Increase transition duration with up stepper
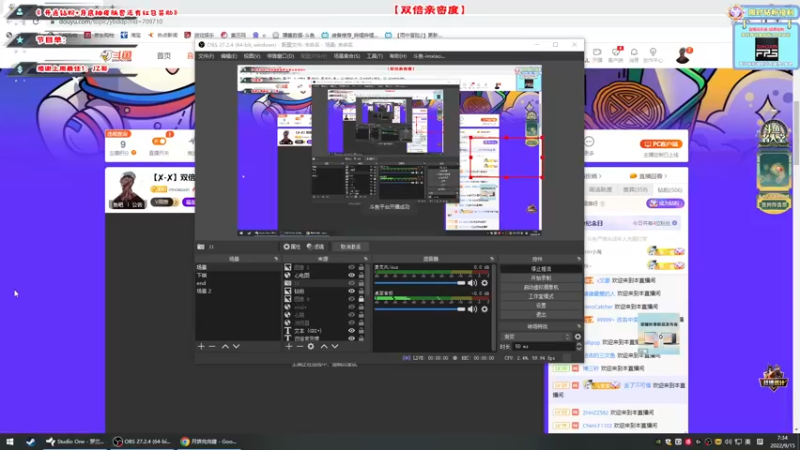800x450 pixels. click(579, 344)
